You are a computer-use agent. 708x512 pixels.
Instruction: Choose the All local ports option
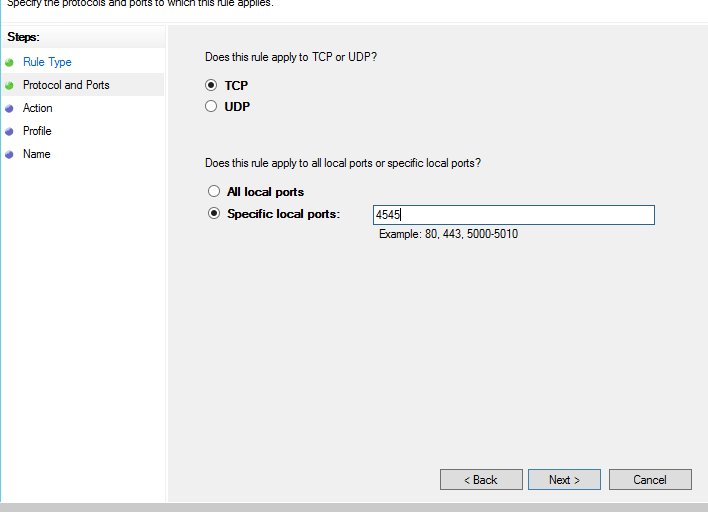coord(214,191)
